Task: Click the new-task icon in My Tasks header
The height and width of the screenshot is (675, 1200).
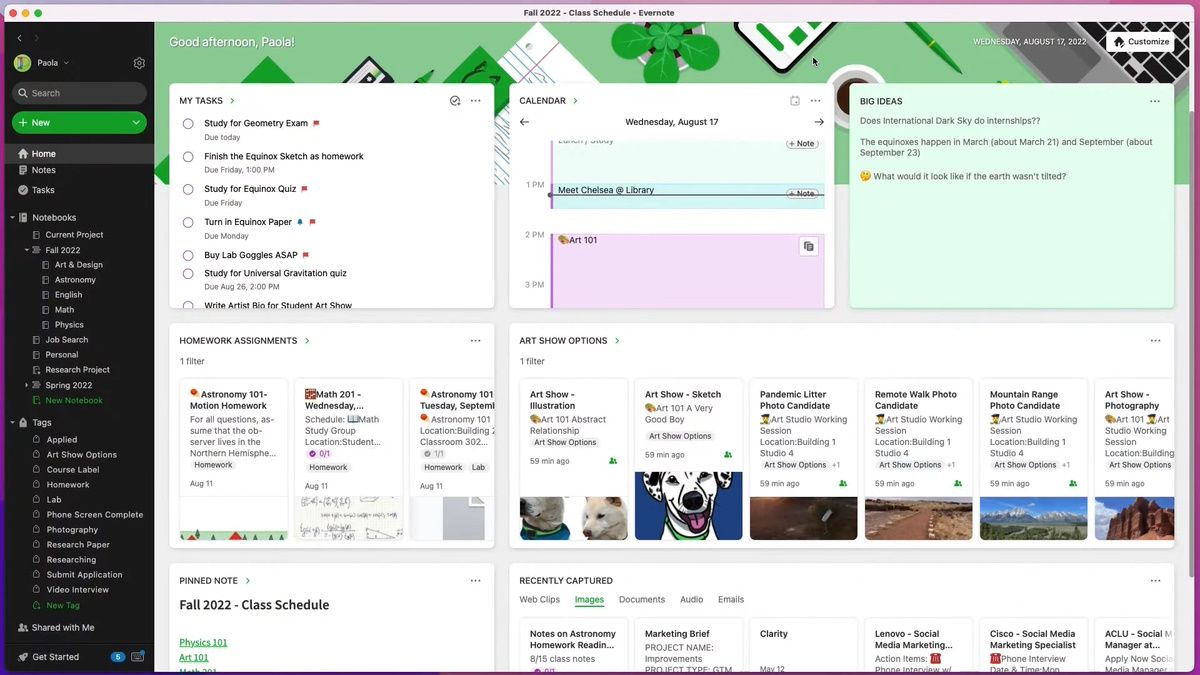Action: pos(455,101)
